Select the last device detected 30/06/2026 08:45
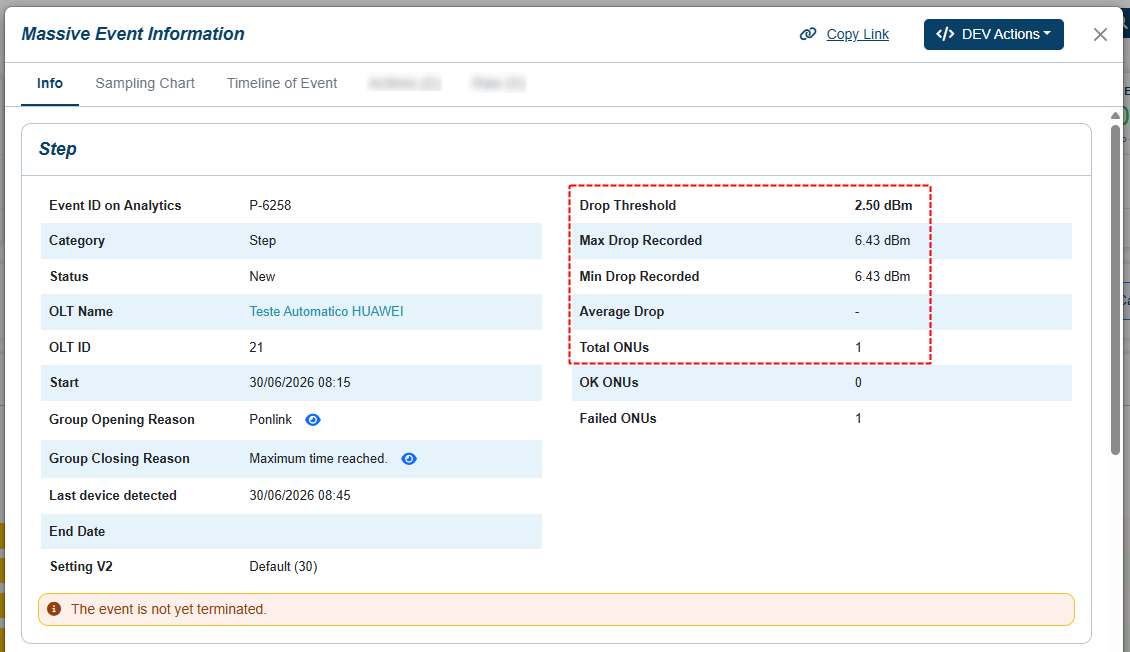This screenshot has width=1130, height=652. pos(300,496)
